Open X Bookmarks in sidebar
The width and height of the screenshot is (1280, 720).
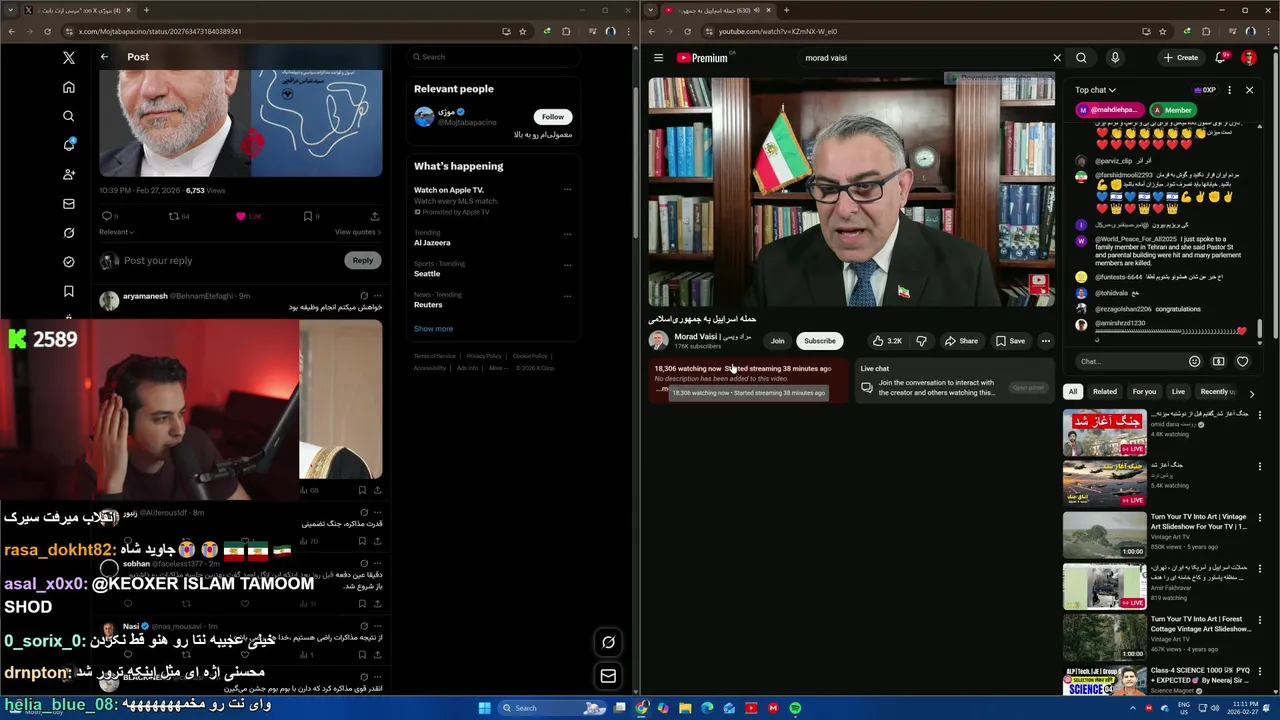point(69,291)
